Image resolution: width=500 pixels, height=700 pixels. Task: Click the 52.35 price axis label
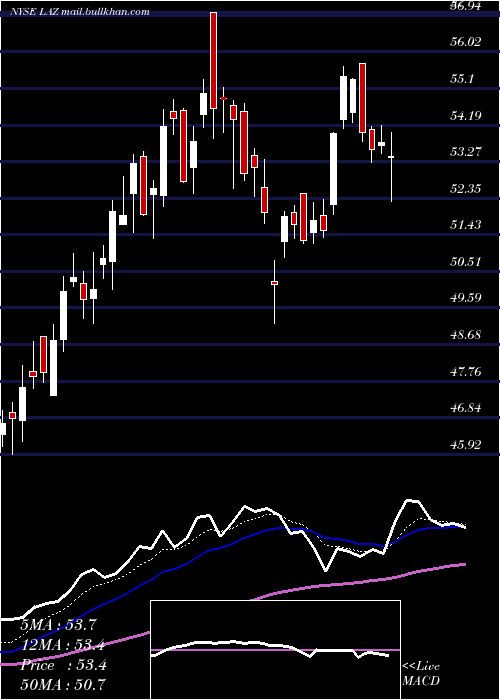[x=466, y=188]
